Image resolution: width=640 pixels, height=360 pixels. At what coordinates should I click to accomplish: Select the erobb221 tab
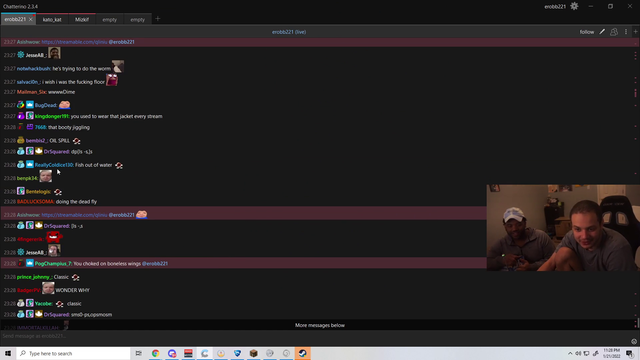click(15, 19)
